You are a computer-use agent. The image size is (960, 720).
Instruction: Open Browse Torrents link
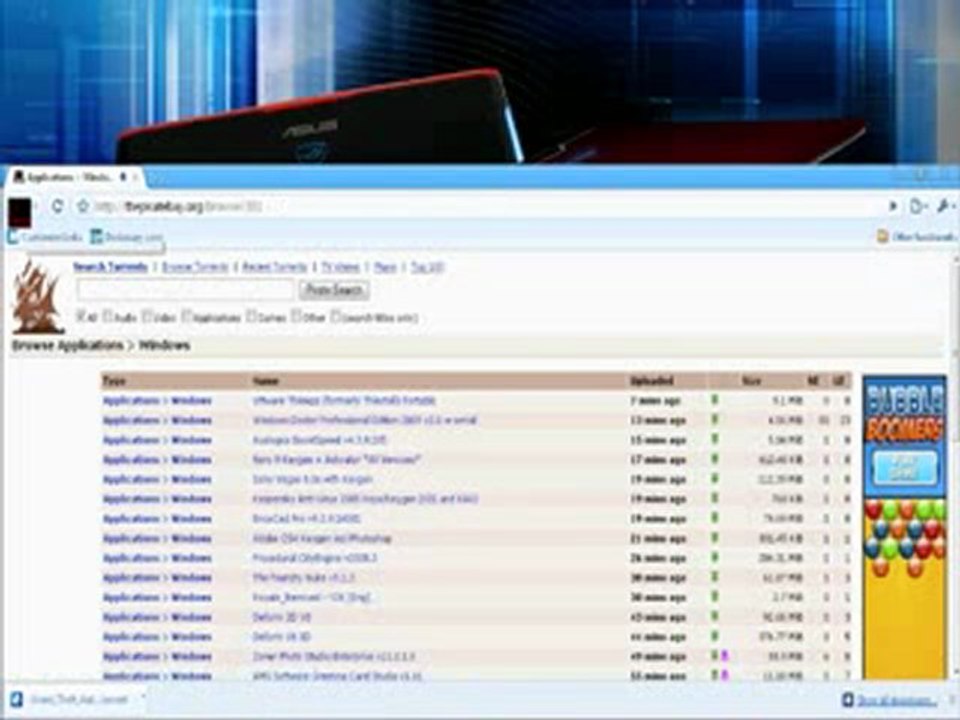(x=195, y=267)
